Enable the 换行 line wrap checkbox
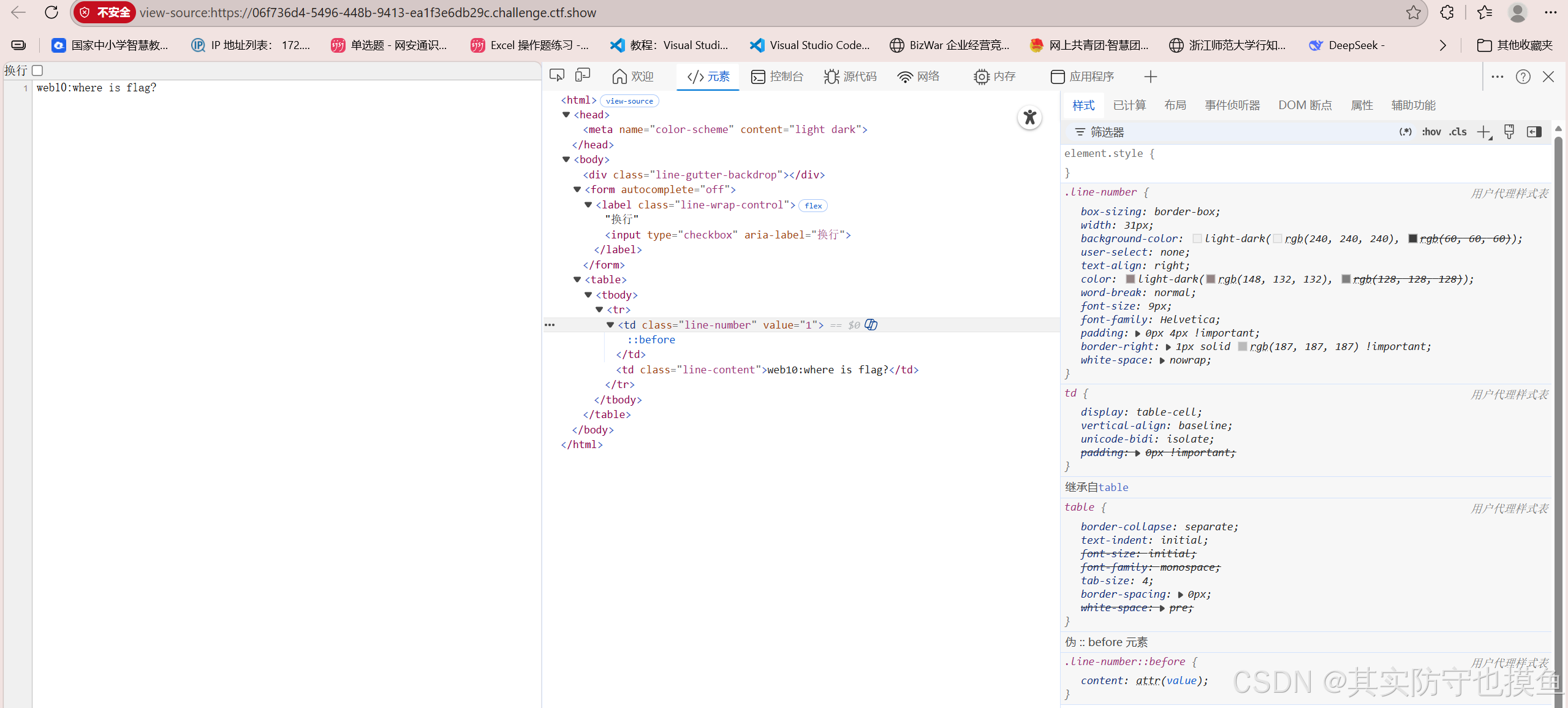Image resolution: width=1568 pixels, height=708 pixels. [x=37, y=70]
